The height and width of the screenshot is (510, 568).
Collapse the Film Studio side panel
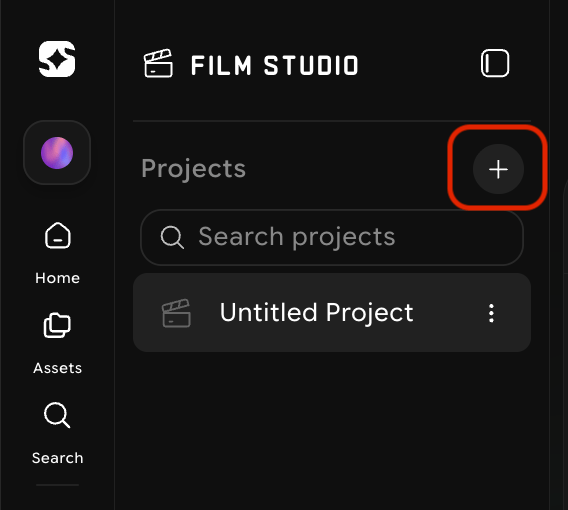[495, 63]
